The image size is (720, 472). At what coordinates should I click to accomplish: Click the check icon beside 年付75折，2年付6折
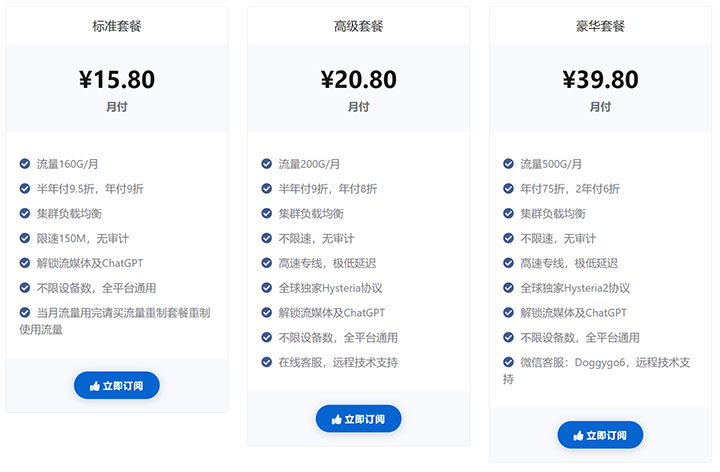coord(508,188)
